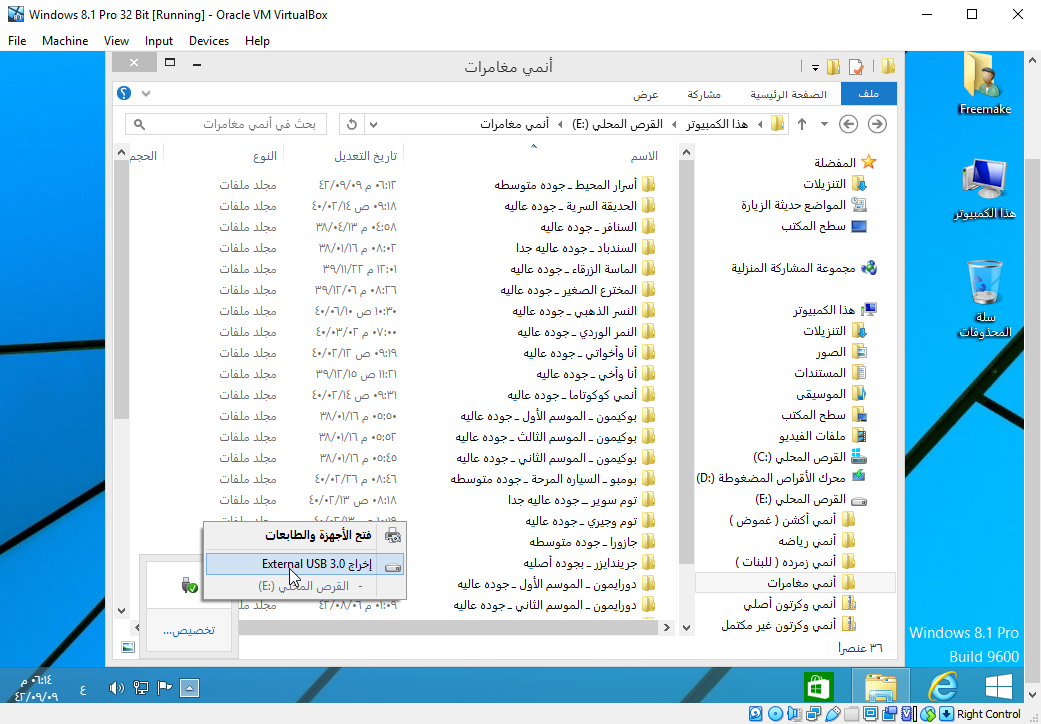Image resolution: width=1041 pixels, height=724 pixels.
Task: Open Windows Store from taskbar
Action: (x=819, y=686)
